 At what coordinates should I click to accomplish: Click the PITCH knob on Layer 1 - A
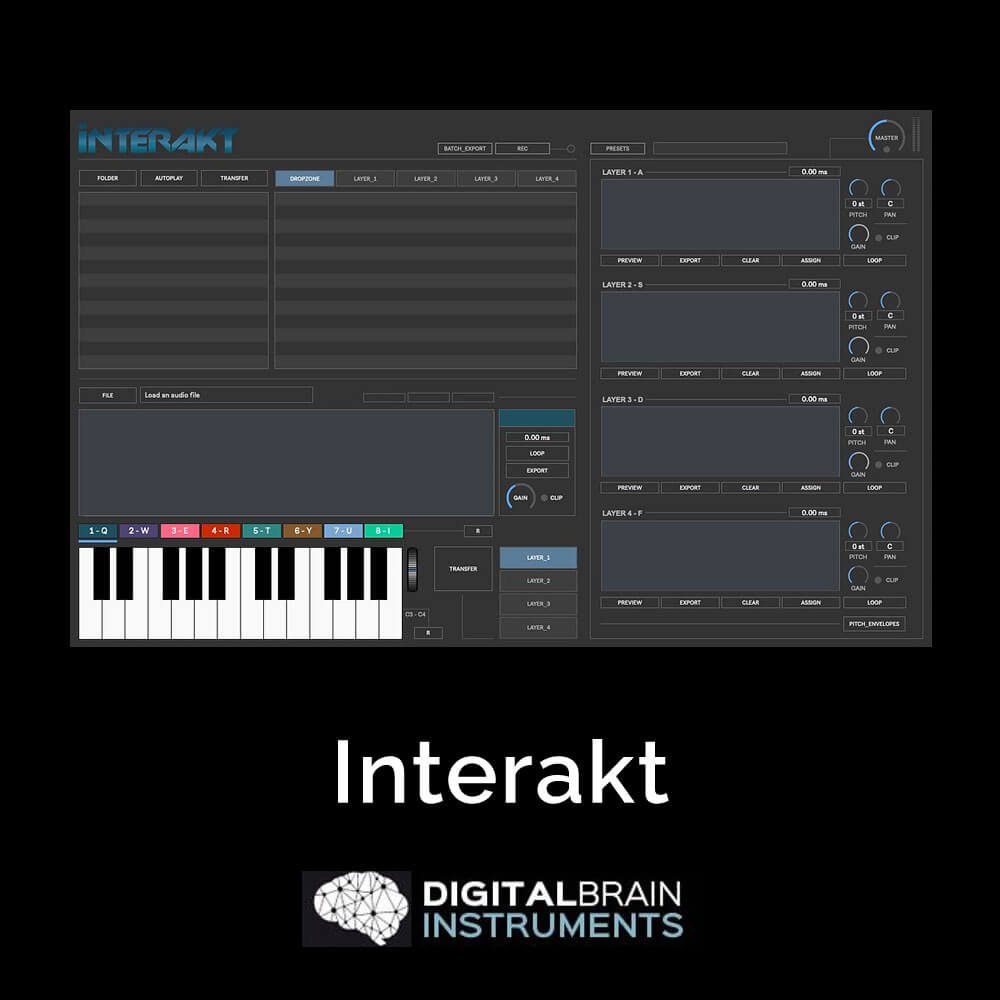(858, 189)
